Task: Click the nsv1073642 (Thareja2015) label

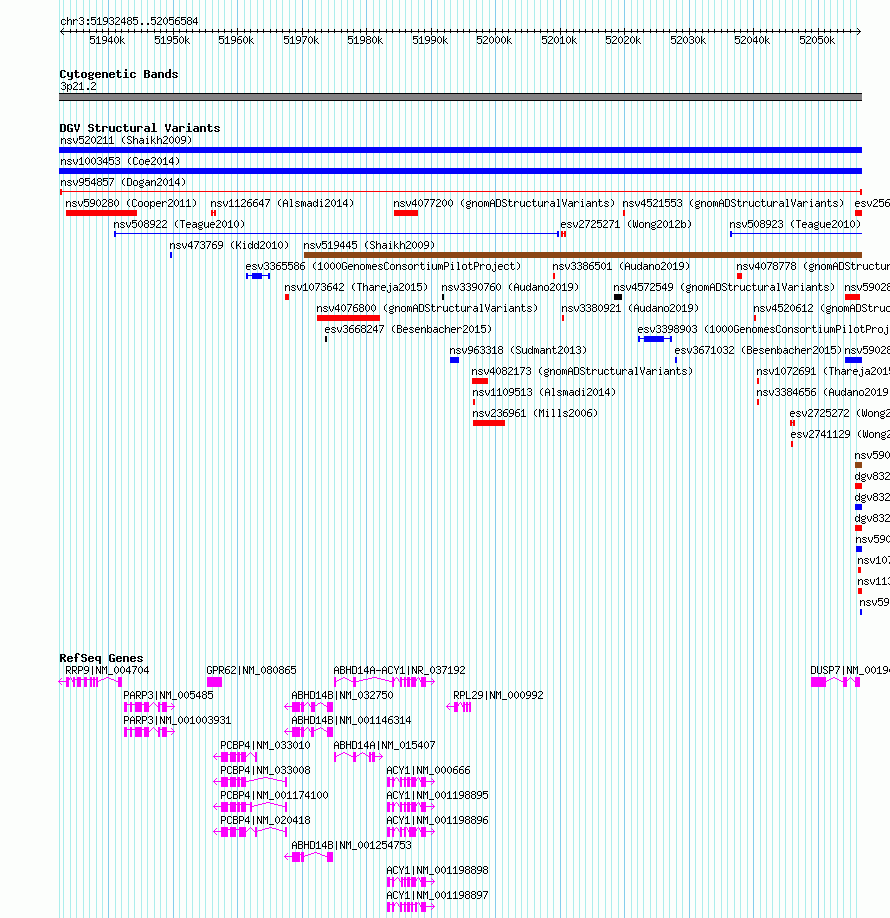Action: (356, 288)
